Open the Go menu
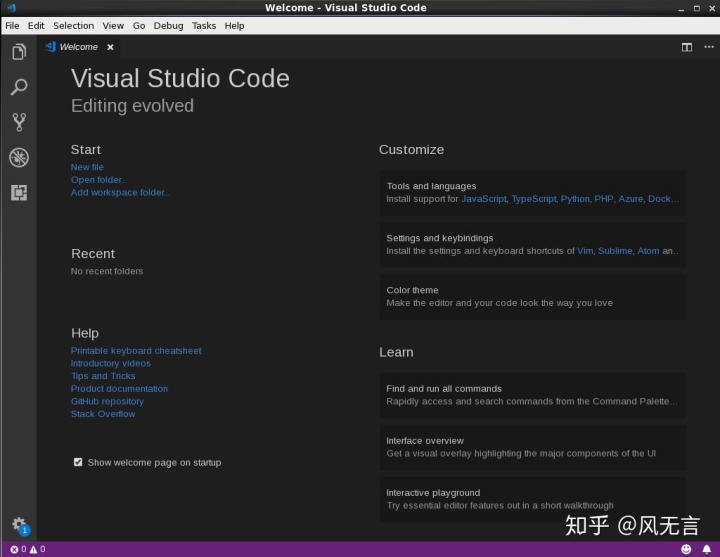Viewport: 720px width, 557px height. pyautogui.click(x=139, y=26)
